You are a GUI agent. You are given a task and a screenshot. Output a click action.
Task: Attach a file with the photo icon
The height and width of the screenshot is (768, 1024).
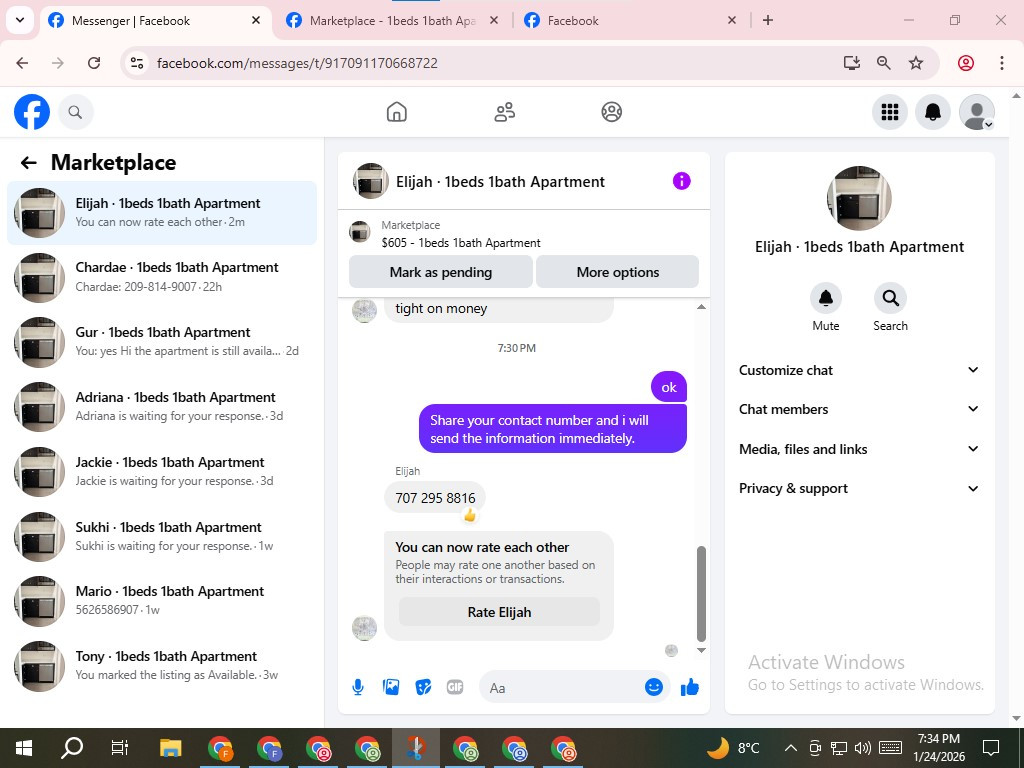click(391, 687)
